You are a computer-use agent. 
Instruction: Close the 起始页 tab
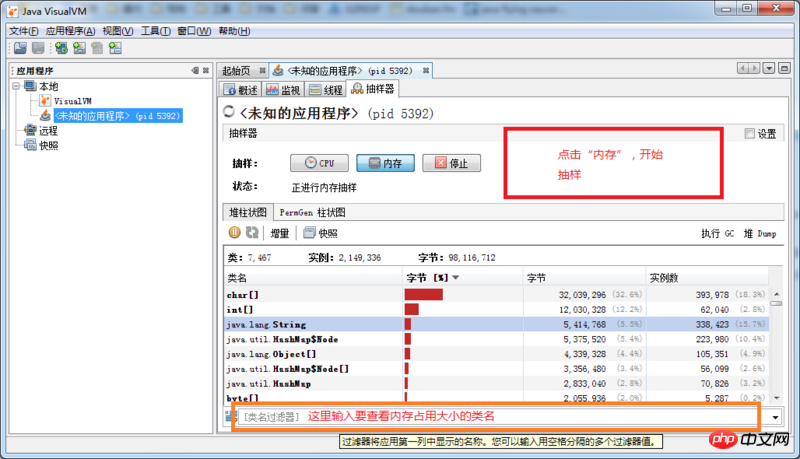coord(262,70)
